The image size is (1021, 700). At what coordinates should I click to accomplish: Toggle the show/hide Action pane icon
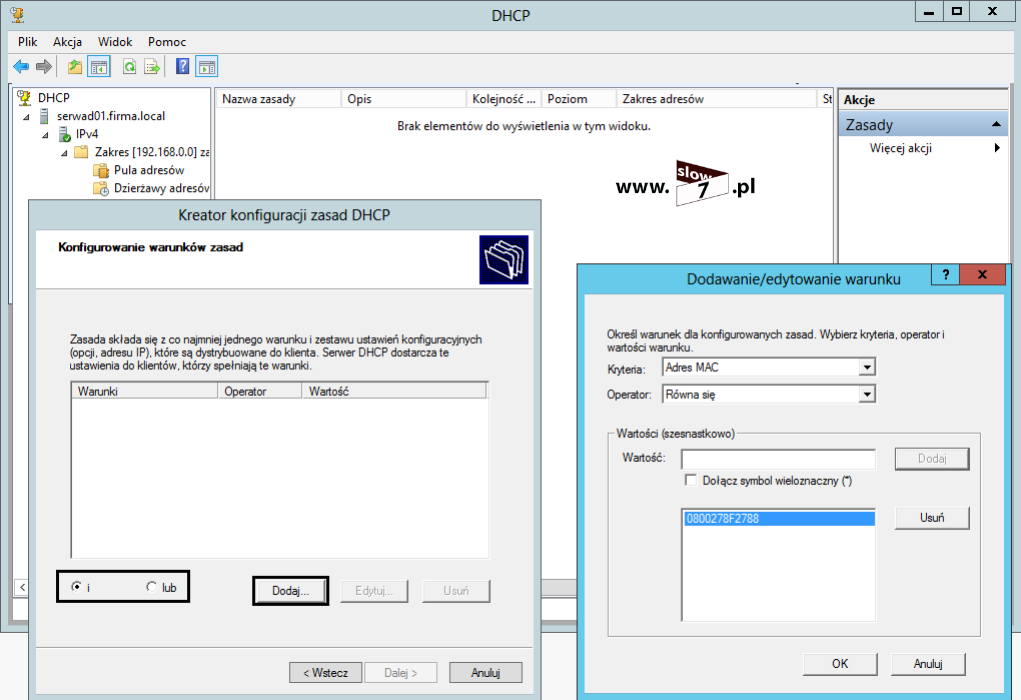pyautogui.click(x=207, y=67)
